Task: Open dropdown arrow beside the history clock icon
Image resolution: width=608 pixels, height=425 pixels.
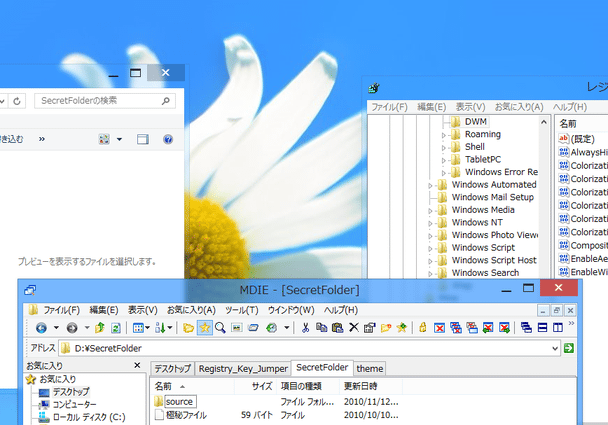Action: coord(287,328)
